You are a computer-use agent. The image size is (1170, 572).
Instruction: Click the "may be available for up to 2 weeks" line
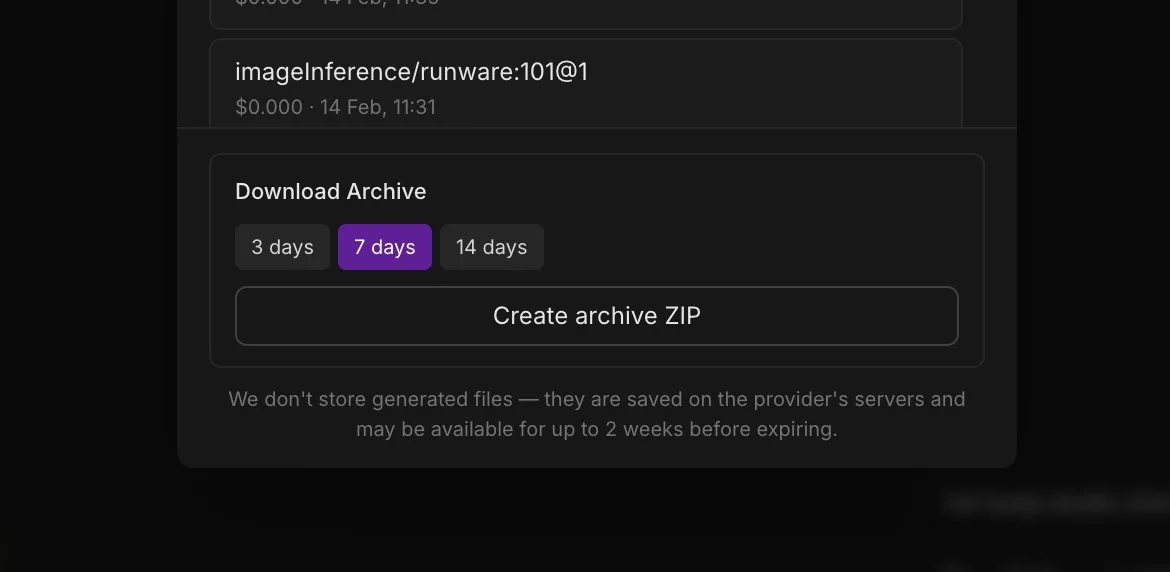(x=596, y=429)
